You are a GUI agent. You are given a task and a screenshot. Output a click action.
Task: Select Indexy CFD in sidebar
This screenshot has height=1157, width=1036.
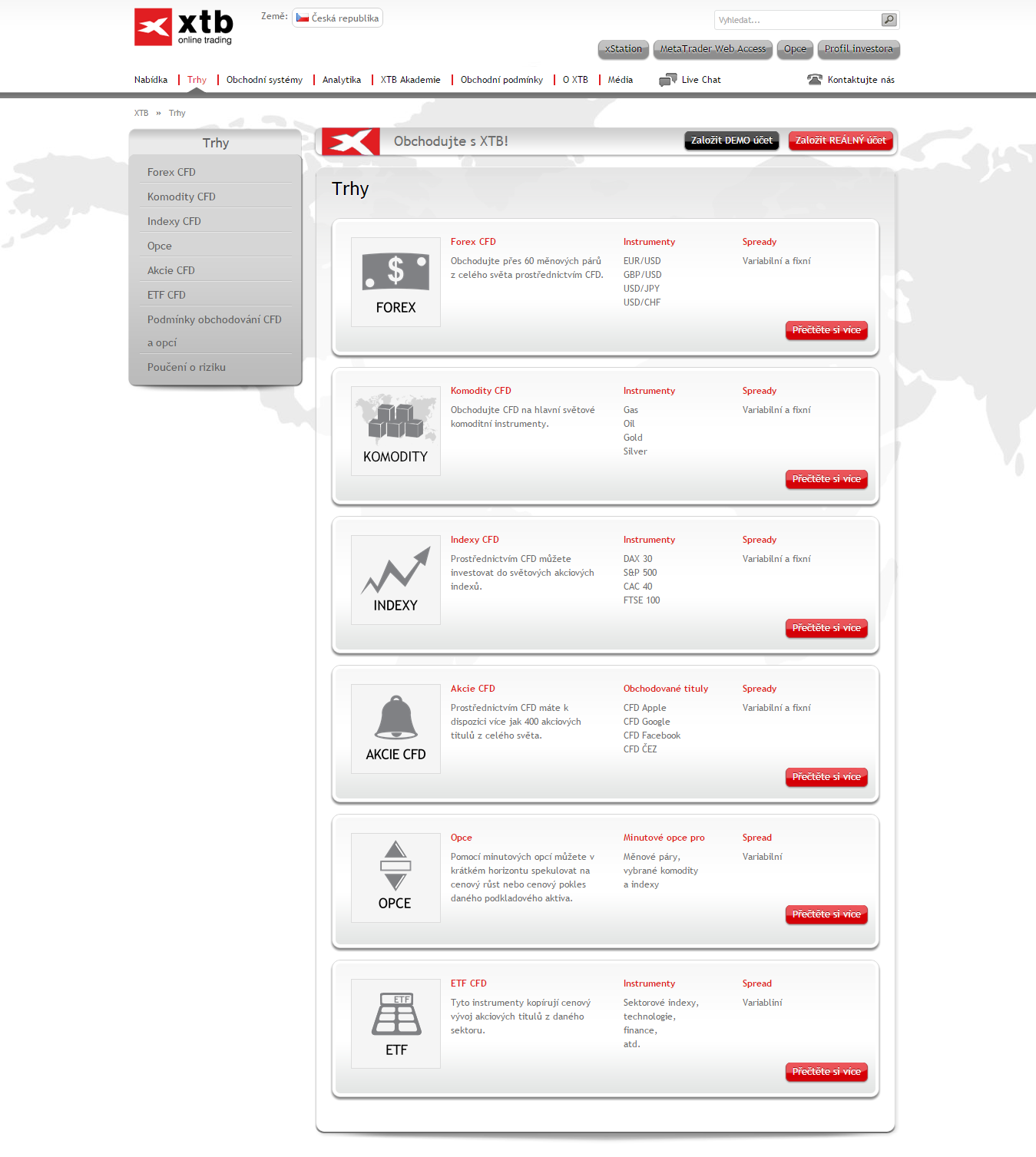point(174,221)
